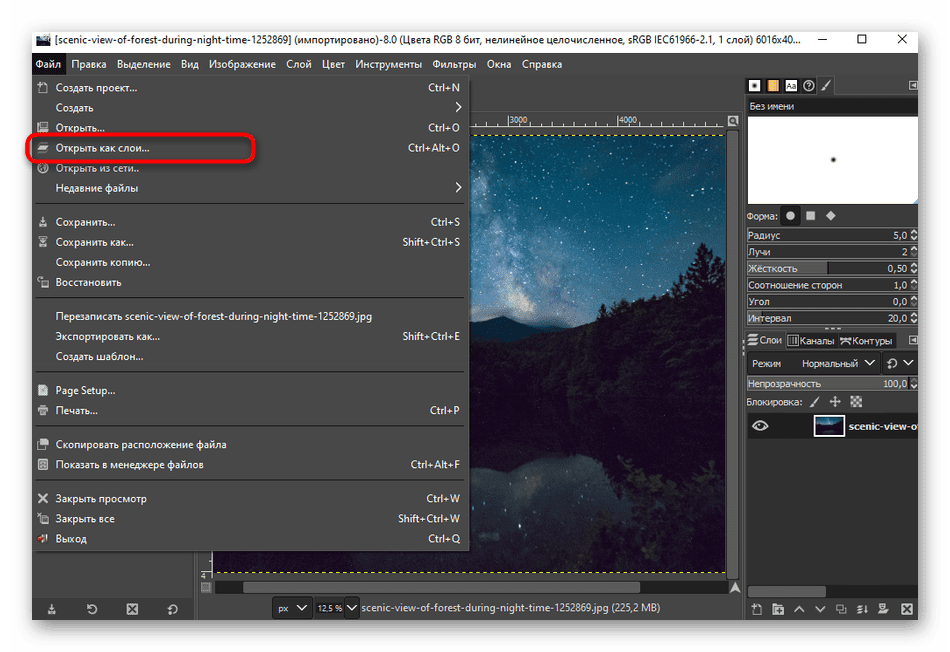Screen dimensions: 950x652
Task: Click the Без имени brush name field
Action: point(832,106)
